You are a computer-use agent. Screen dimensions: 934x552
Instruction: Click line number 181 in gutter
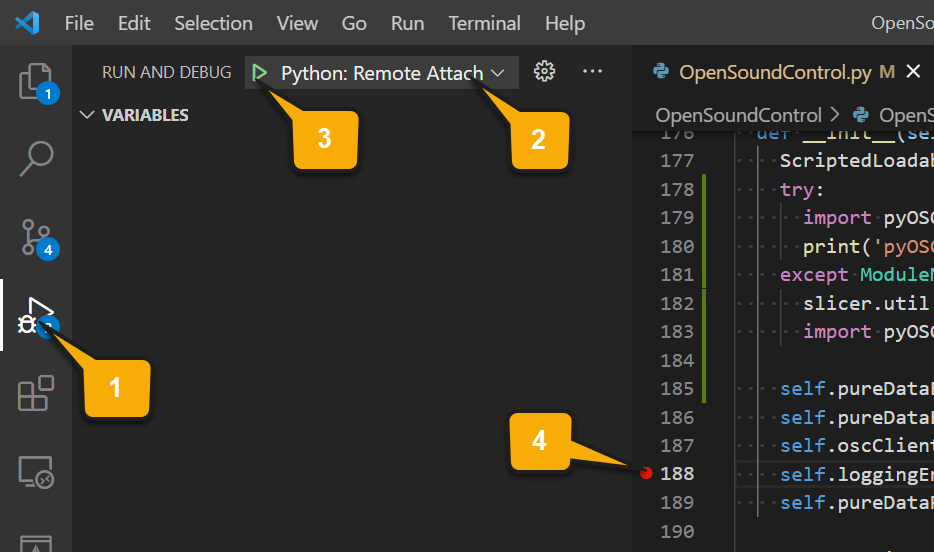pyautogui.click(x=677, y=275)
